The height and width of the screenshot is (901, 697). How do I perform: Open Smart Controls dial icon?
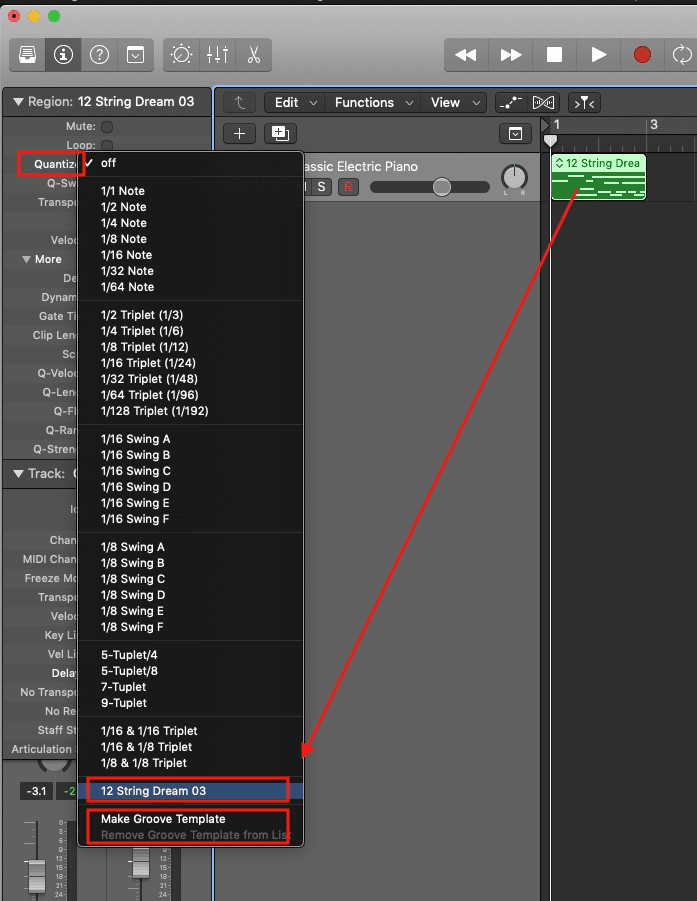click(x=181, y=55)
